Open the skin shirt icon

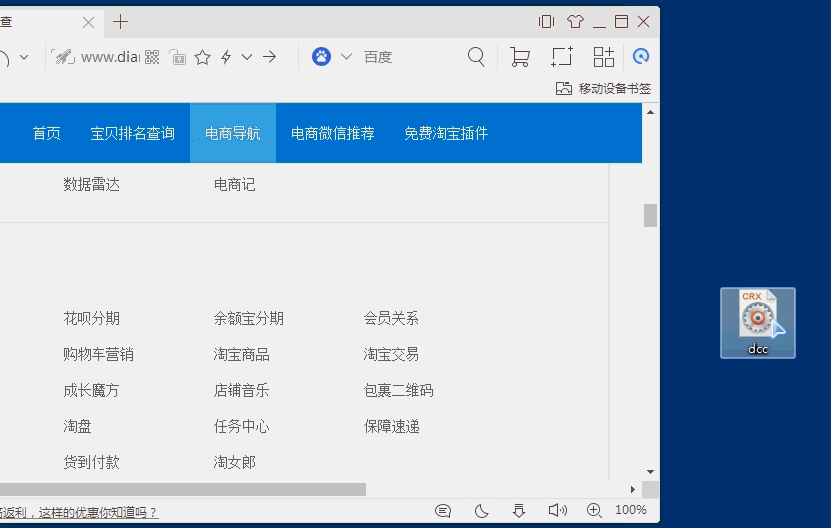[575, 22]
